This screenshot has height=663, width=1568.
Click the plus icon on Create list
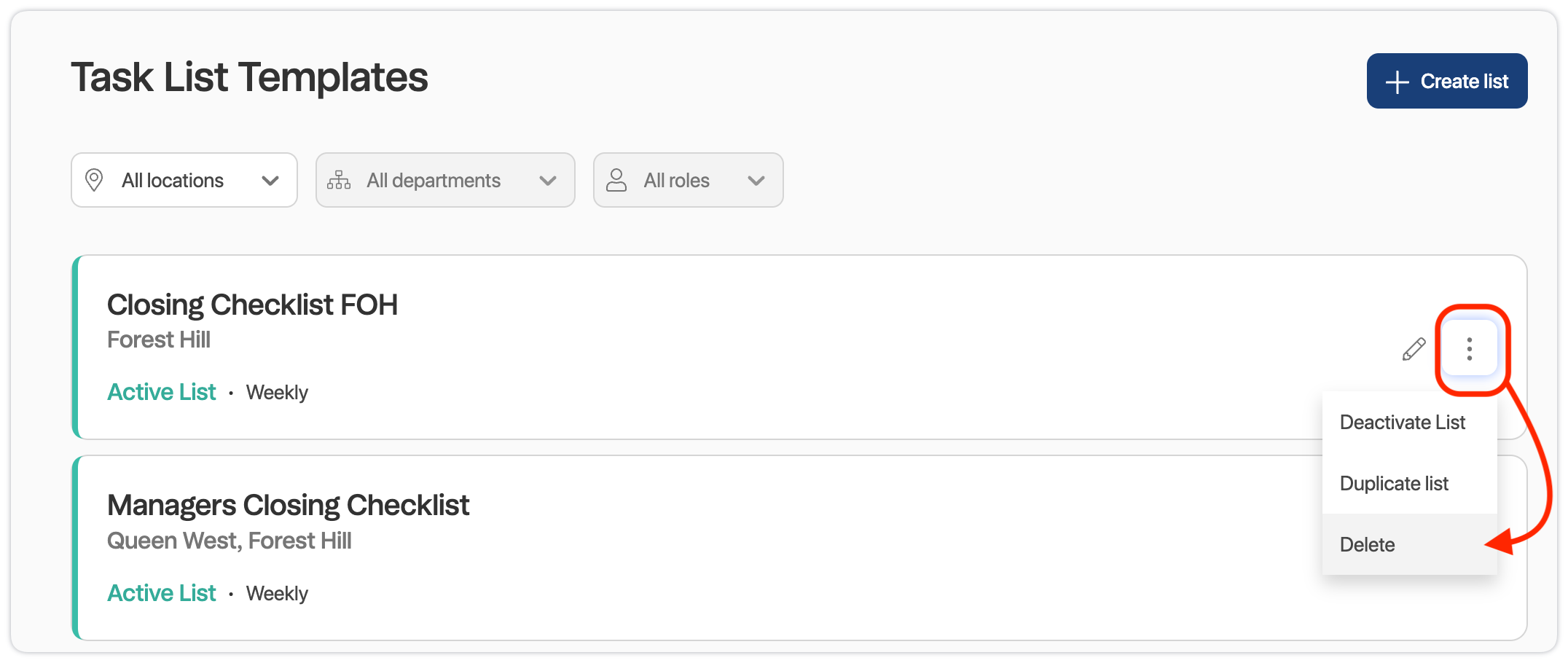tap(1397, 82)
